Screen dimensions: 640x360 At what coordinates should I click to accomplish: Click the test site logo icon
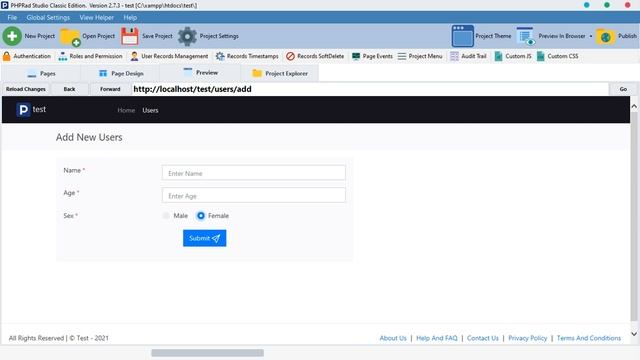point(23,109)
